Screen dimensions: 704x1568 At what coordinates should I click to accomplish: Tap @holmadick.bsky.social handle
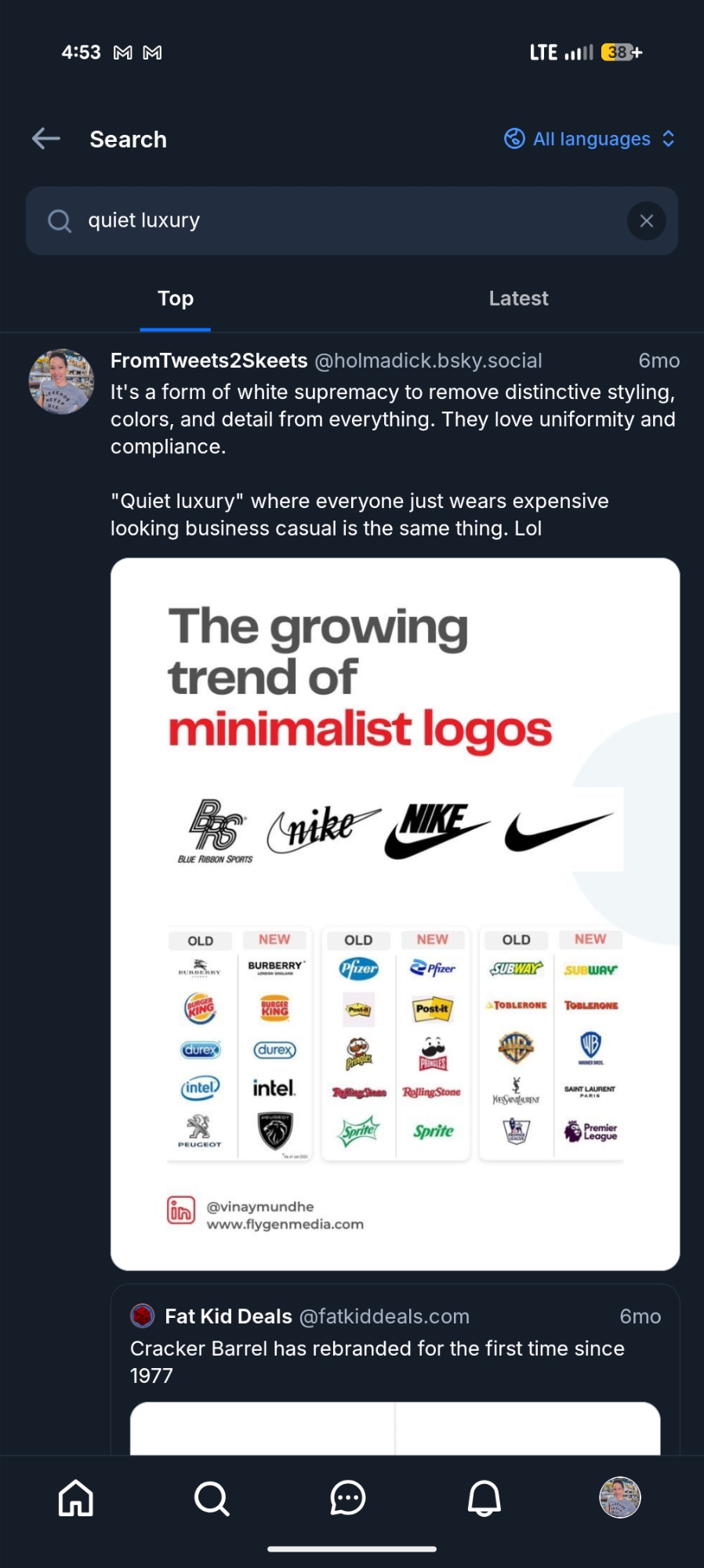[x=428, y=361]
